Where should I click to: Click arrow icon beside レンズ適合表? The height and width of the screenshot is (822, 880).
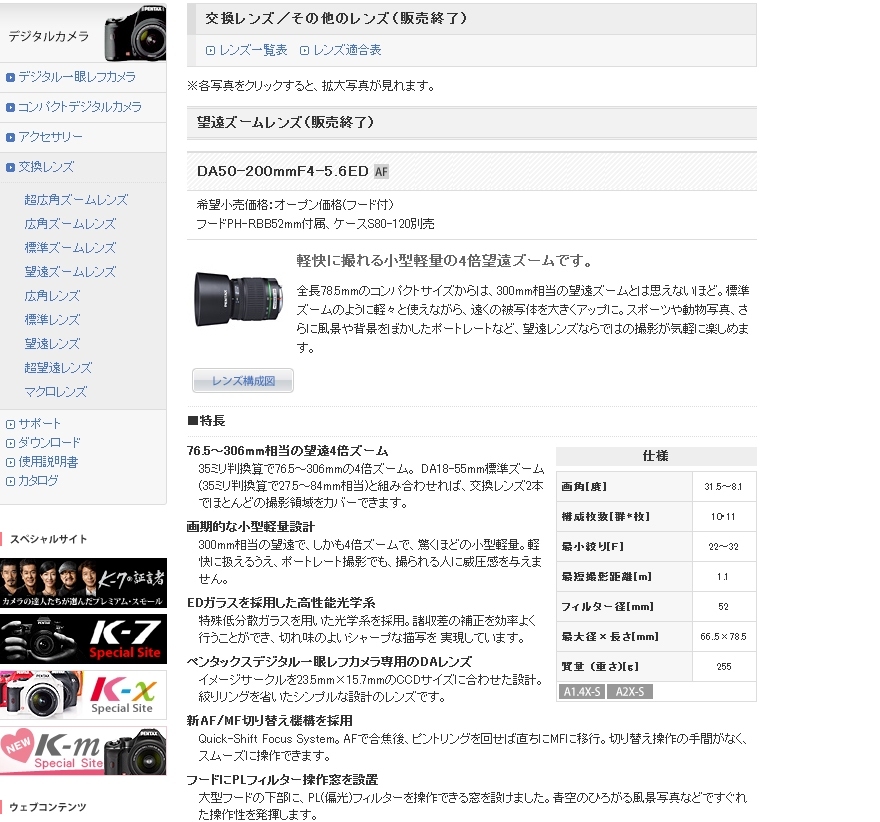pyautogui.click(x=304, y=50)
